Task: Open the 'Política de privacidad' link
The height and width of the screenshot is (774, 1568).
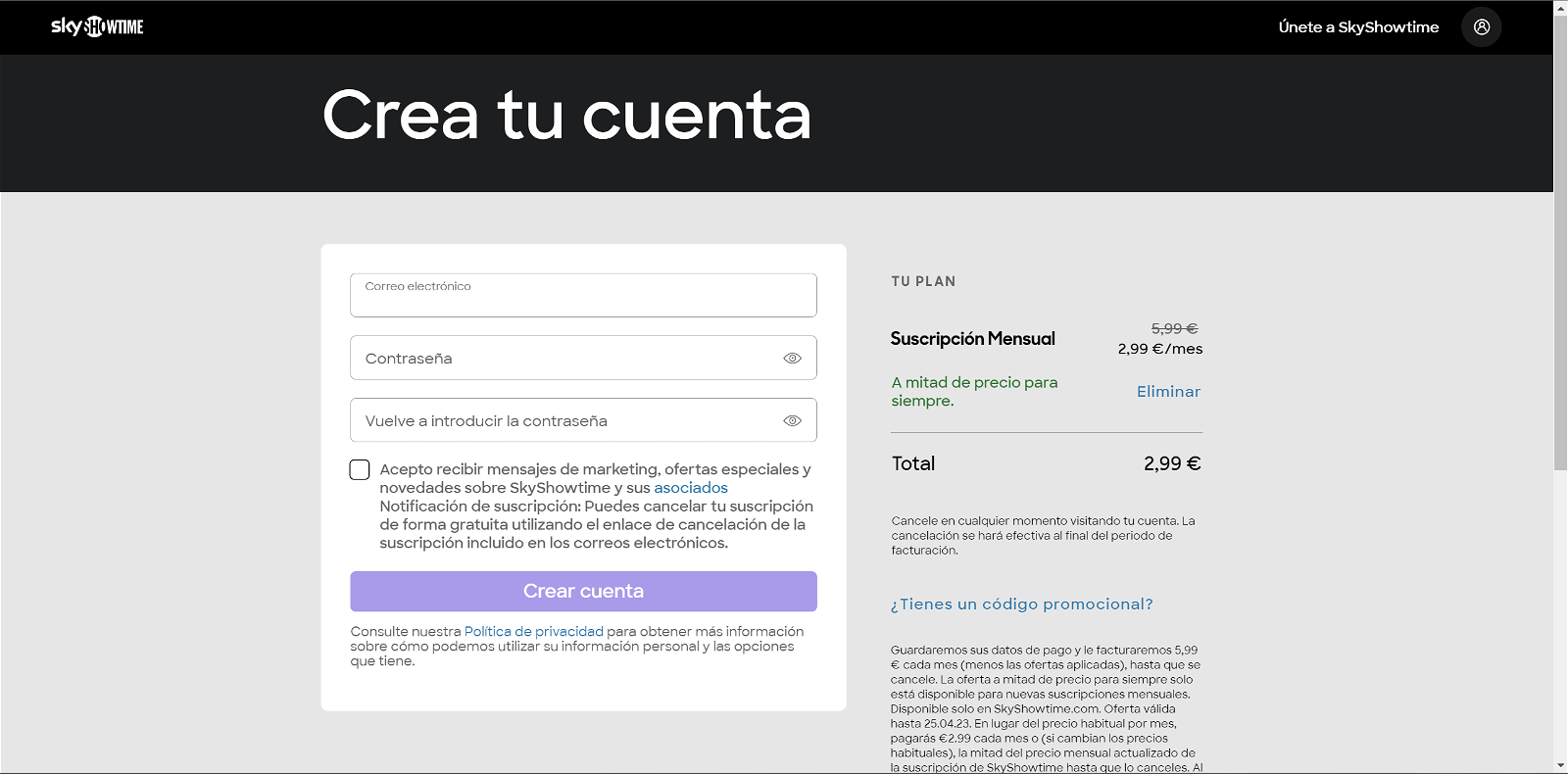Action: point(534,632)
